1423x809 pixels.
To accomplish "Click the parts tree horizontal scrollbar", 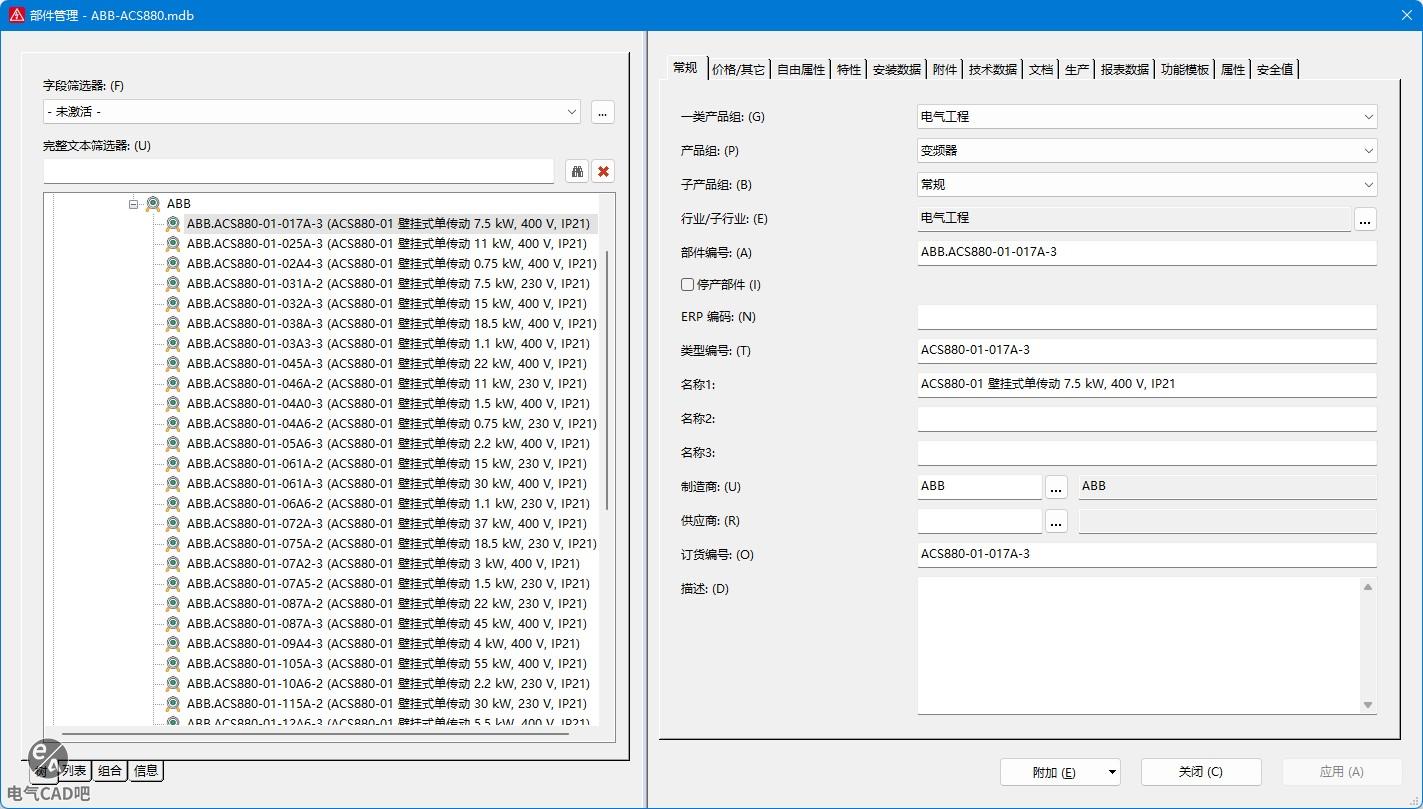I will 315,734.
